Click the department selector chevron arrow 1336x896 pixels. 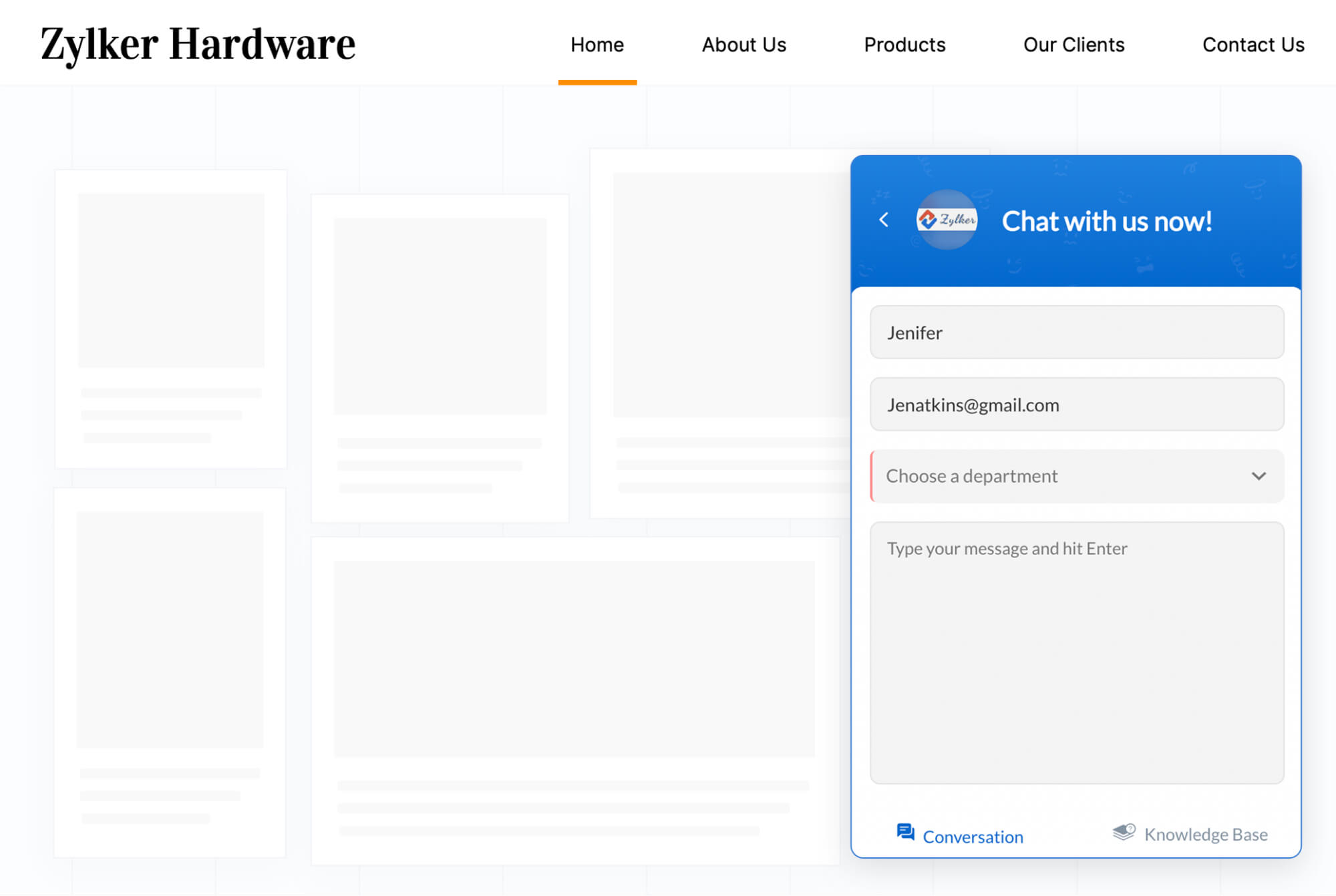(x=1258, y=476)
